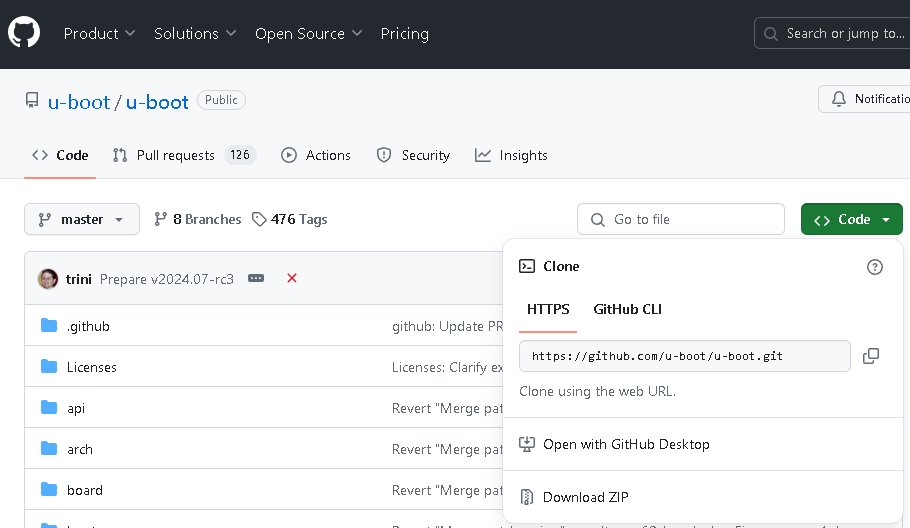This screenshot has width=910, height=528.
Task: Switch to the Pull requests tab
Action: pyautogui.click(x=183, y=155)
